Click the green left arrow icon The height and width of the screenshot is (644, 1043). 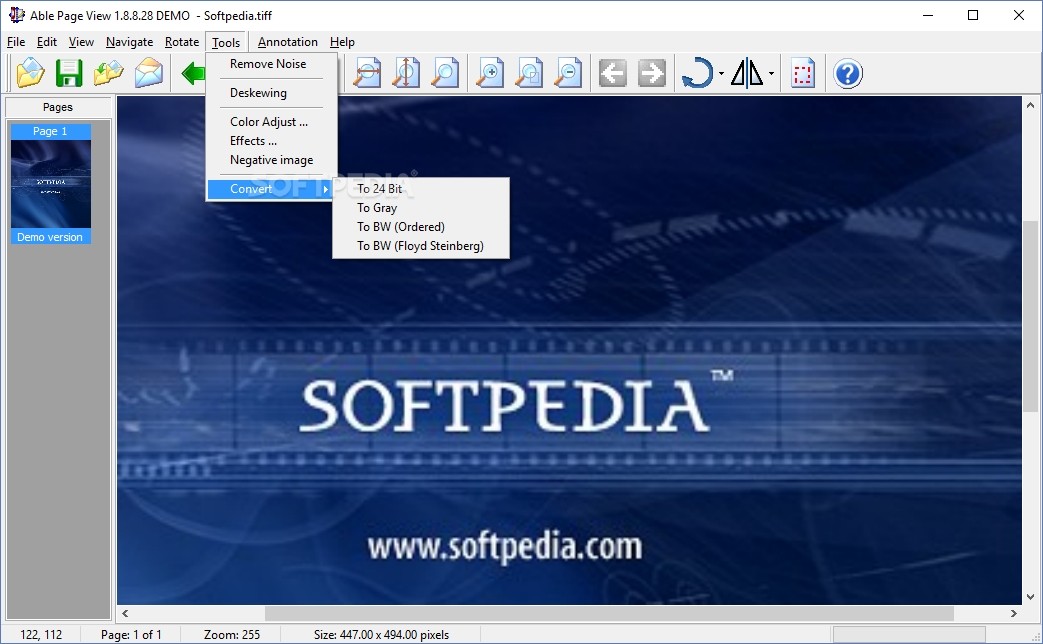[193, 73]
